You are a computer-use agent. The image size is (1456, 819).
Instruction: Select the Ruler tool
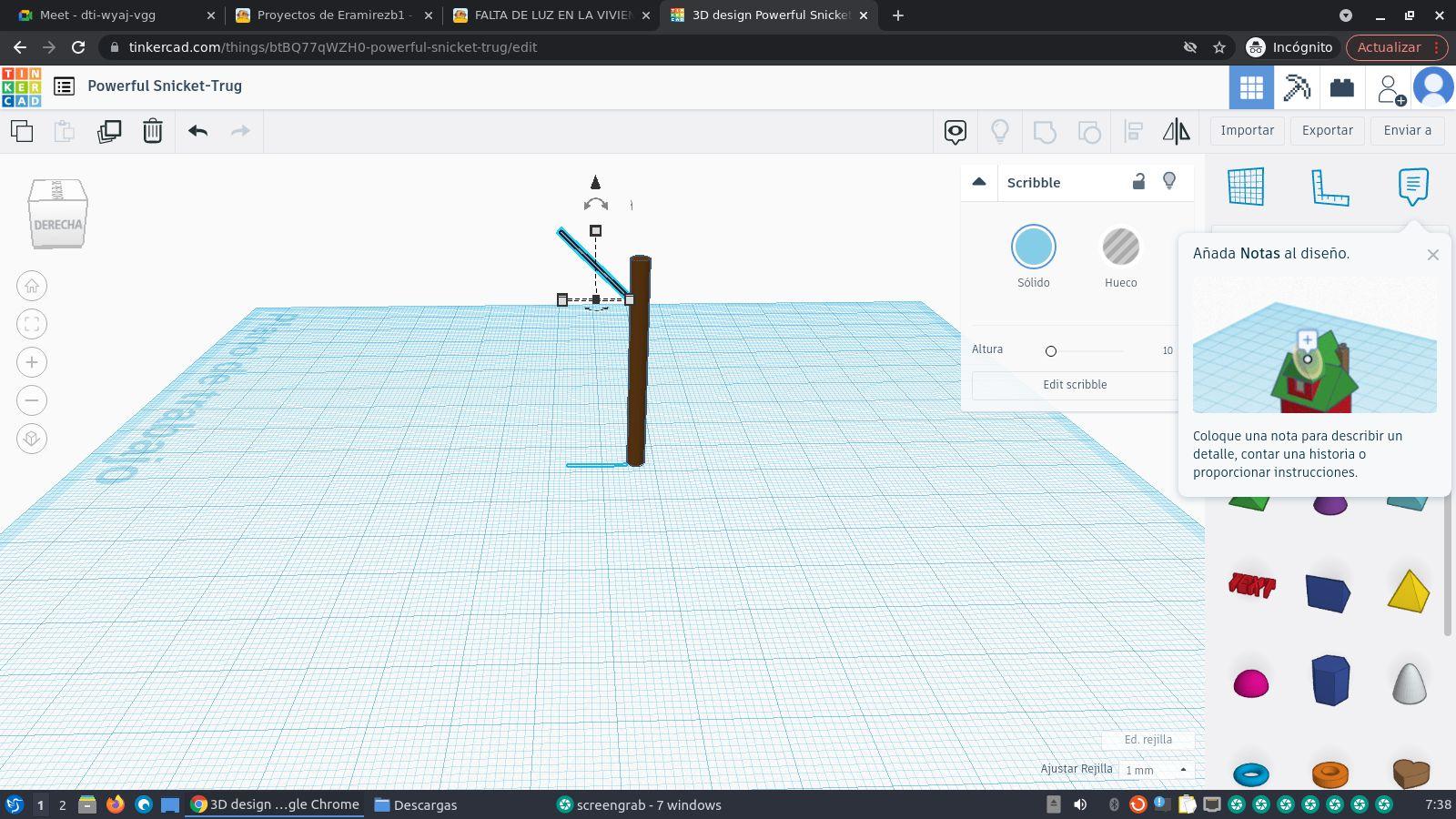1330,187
